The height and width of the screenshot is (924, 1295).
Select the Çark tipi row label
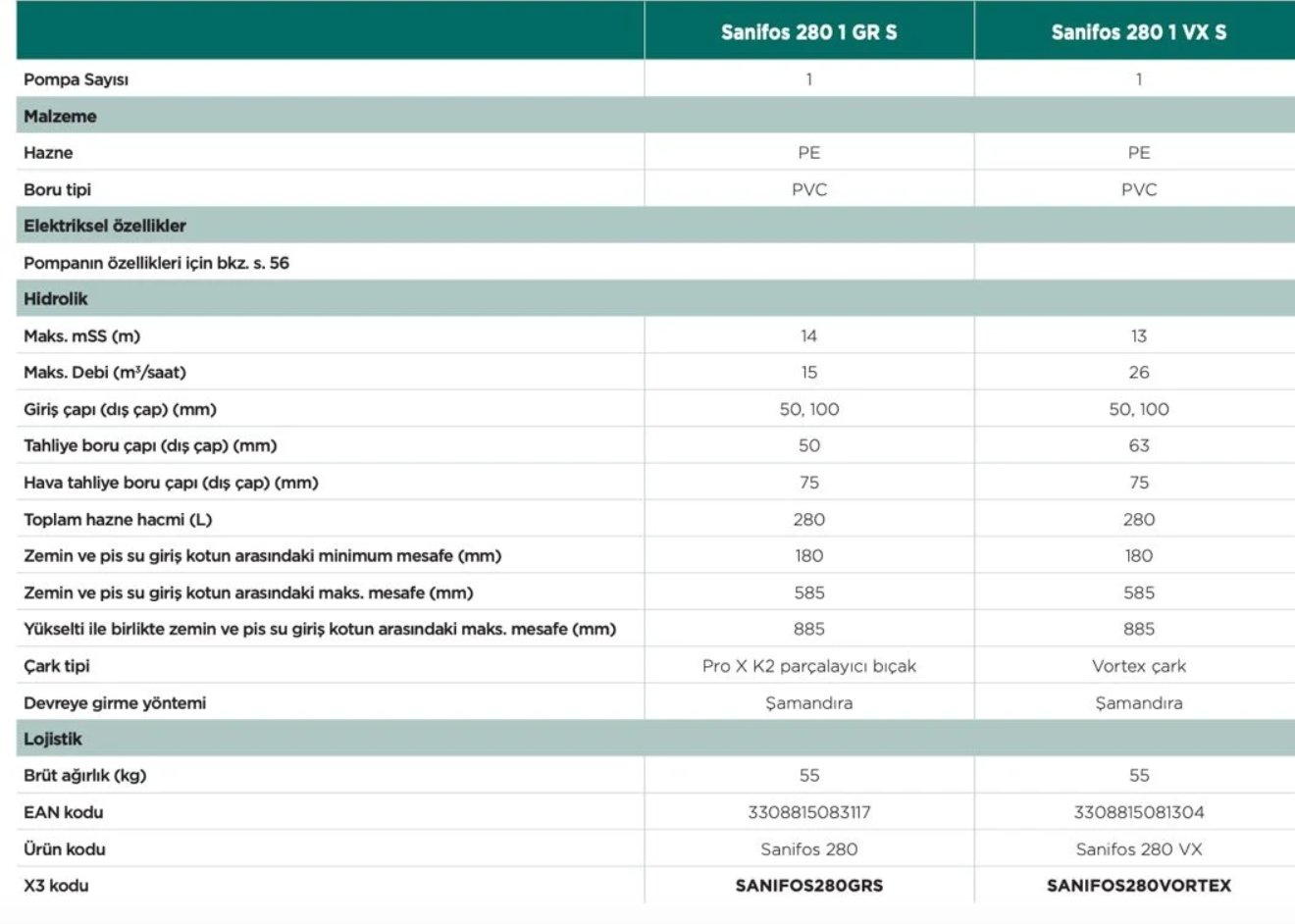click(x=56, y=666)
